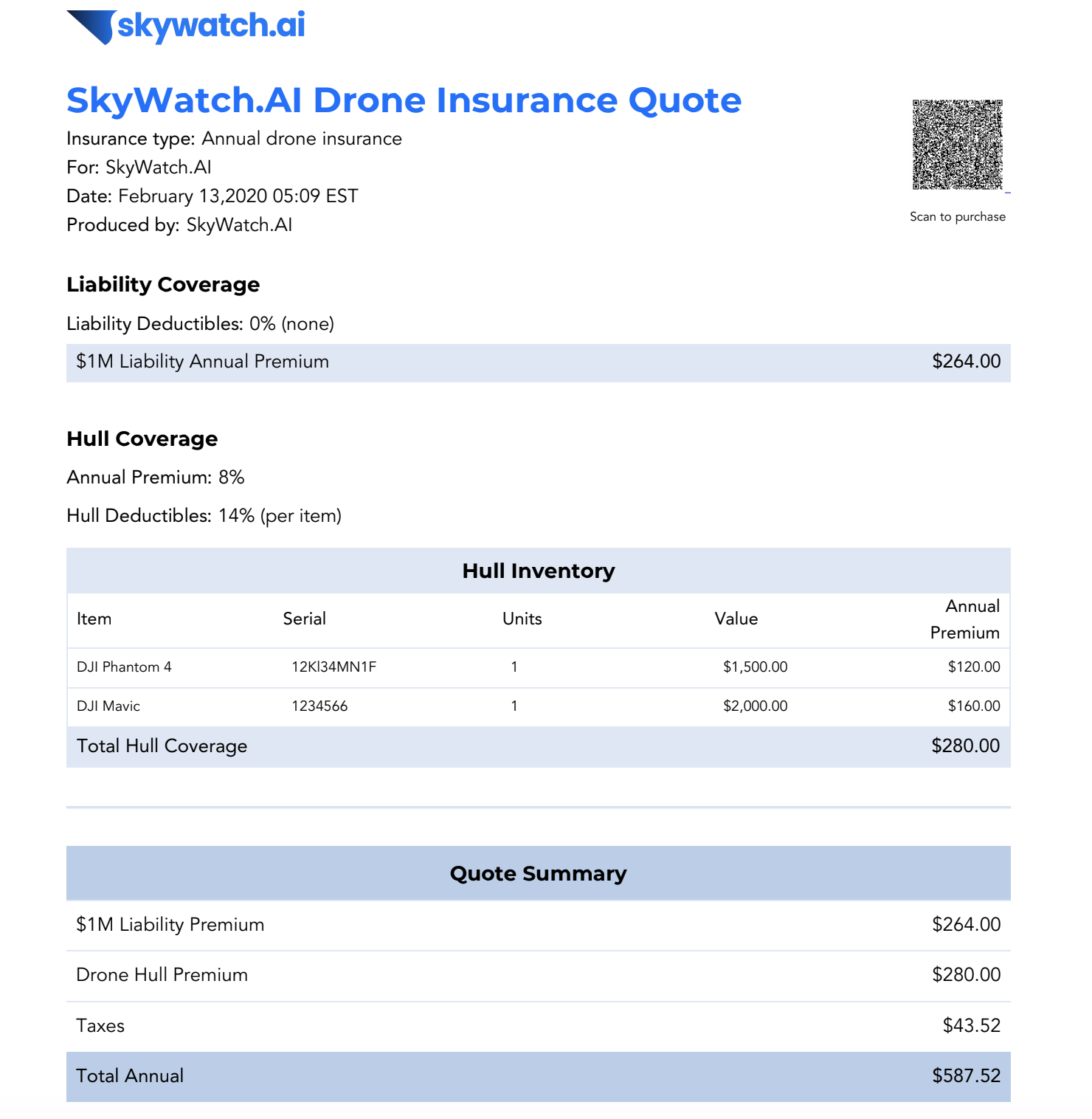The image size is (1092, 1119).
Task: Select $264.00 in the Quote Summary
Action: [x=967, y=925]
